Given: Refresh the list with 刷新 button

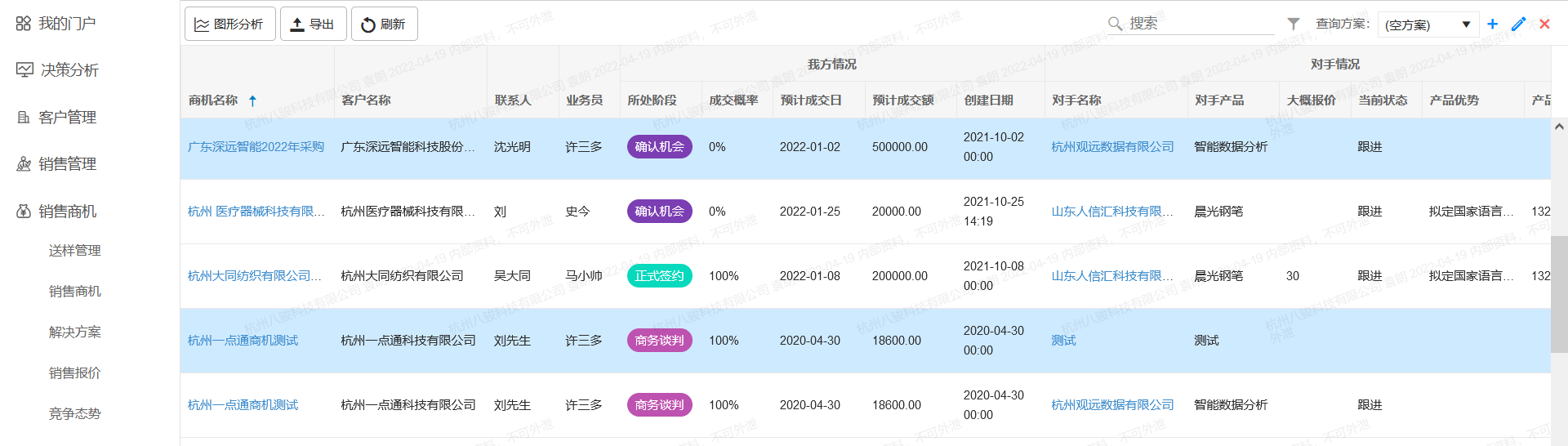Looking at the screenshot, I should (384, 24).
